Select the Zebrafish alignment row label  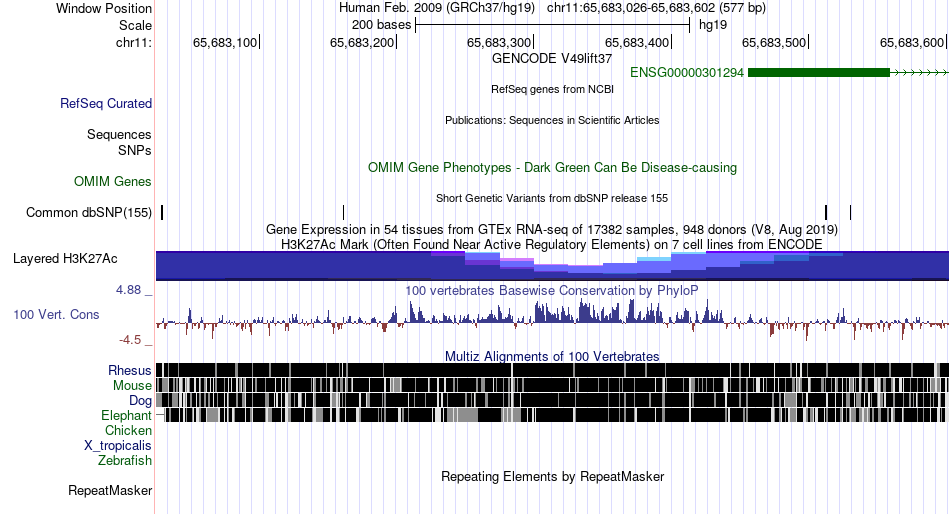pyautogui.click(x=125, y=461)
